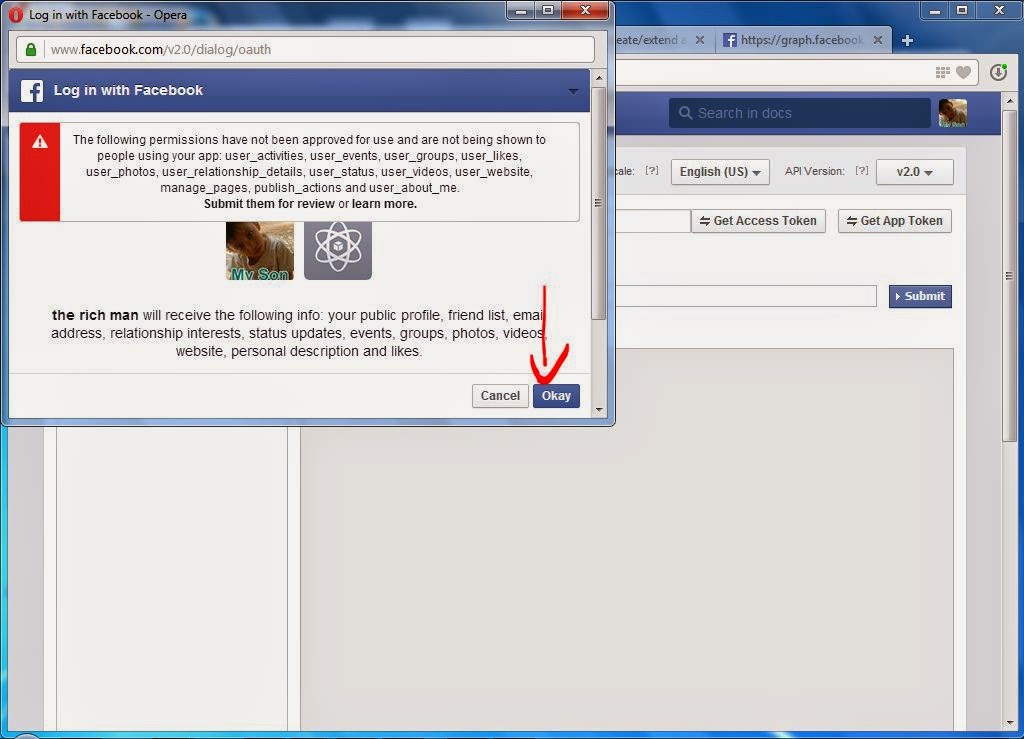Click the Graph API query input field
1024x739 pixels.
tap(746, 296)
